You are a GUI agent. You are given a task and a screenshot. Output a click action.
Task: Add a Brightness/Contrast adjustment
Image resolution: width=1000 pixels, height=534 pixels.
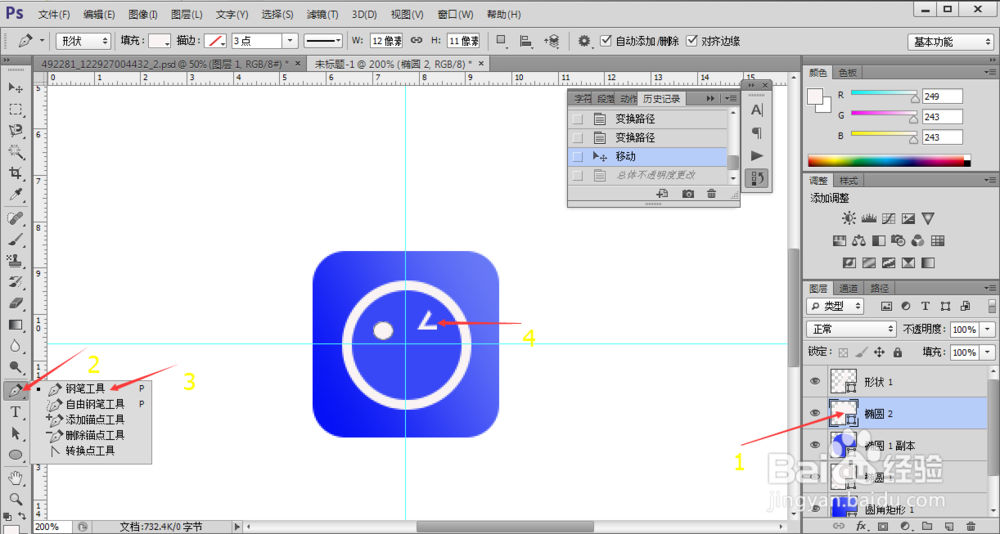coord(848,219)
